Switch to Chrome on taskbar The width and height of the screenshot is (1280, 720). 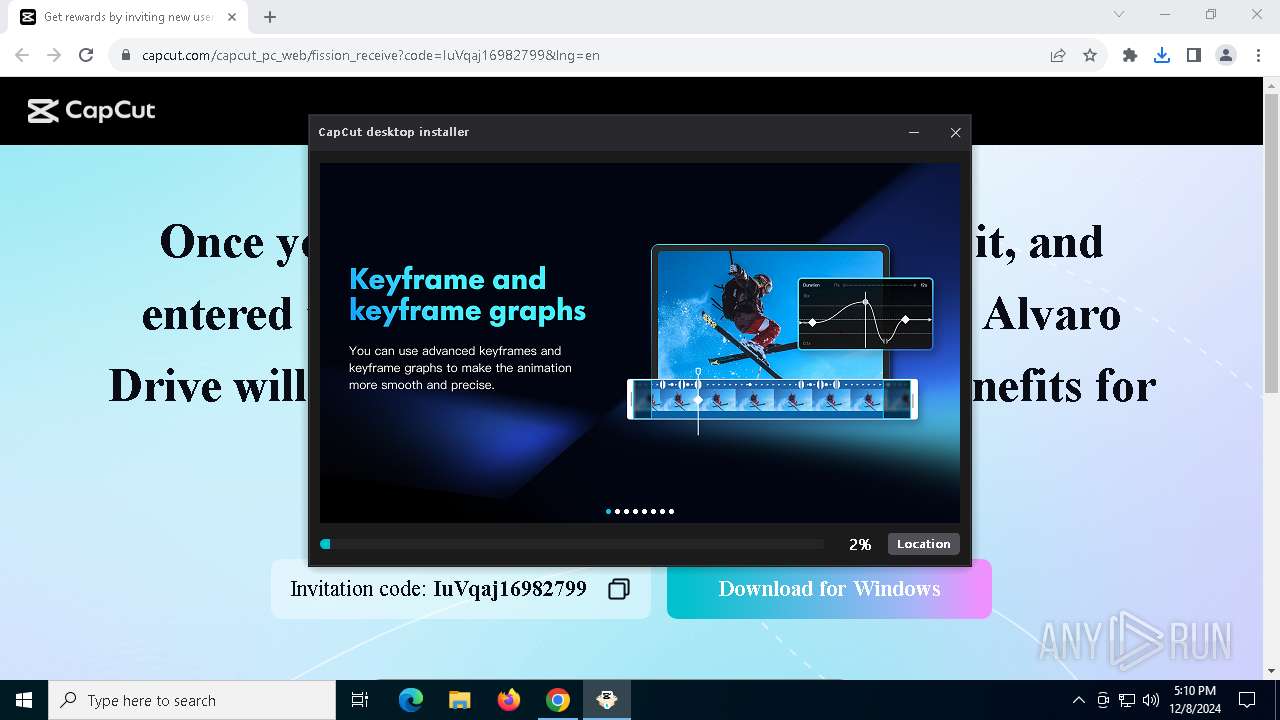(x=557, y=700)
